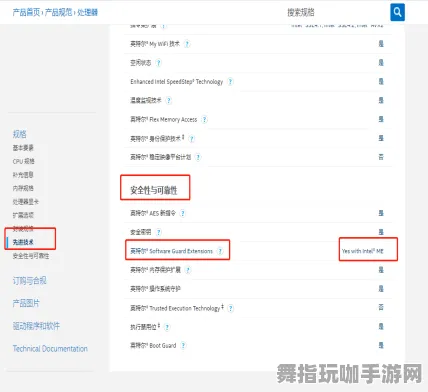The width and height of the screenshot is (428, 392).
Task: Show help icon beside 执行禁用位
Action: coord(167,327)
